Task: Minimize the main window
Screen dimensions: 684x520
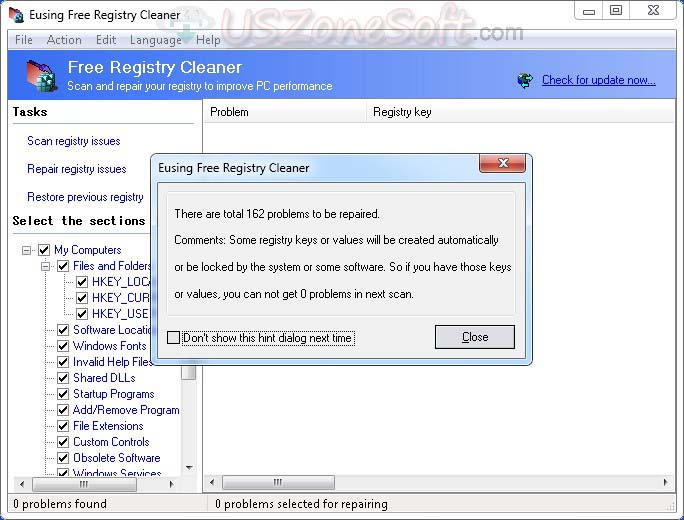Action: pos(588,10)
